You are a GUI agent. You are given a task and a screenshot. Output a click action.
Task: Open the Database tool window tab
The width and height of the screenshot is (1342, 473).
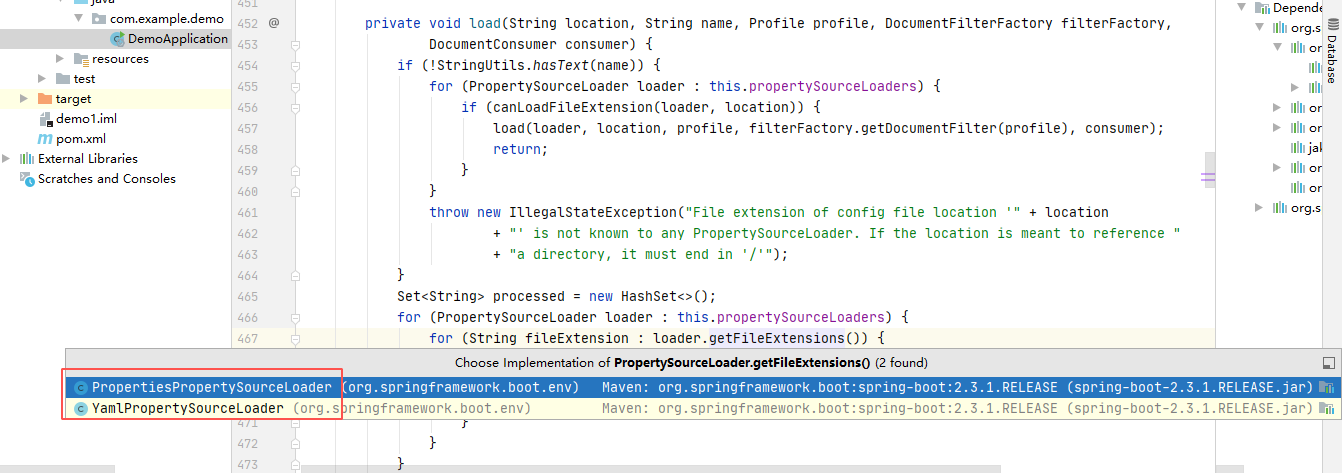tap(1331, 51)
